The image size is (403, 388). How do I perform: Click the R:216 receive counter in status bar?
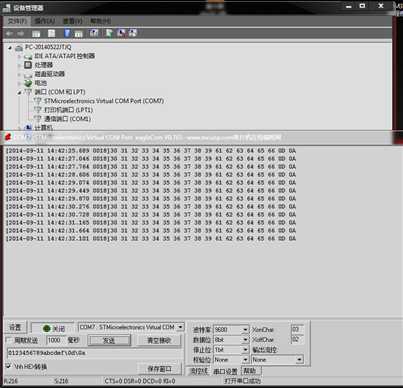click(x=11, y=381)
